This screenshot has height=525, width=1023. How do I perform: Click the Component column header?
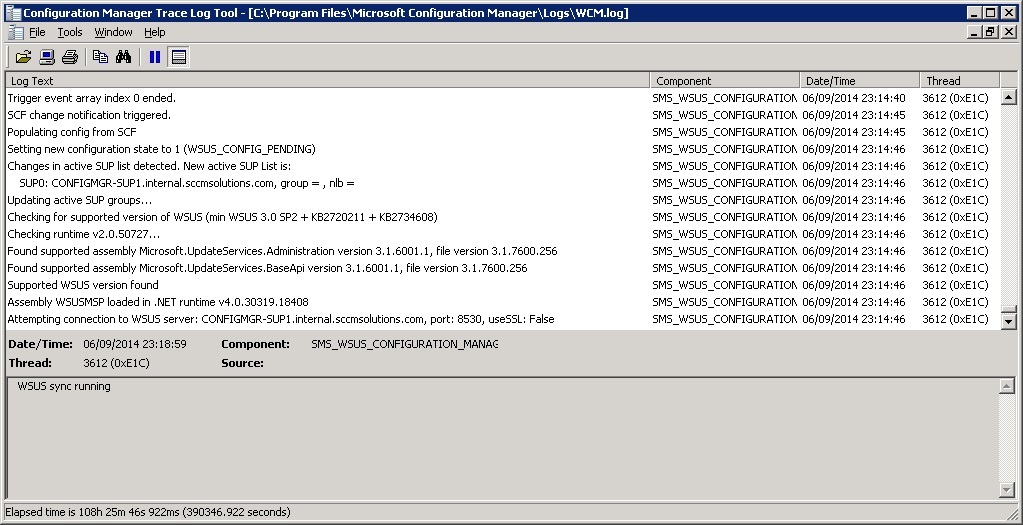coord(724,81)
